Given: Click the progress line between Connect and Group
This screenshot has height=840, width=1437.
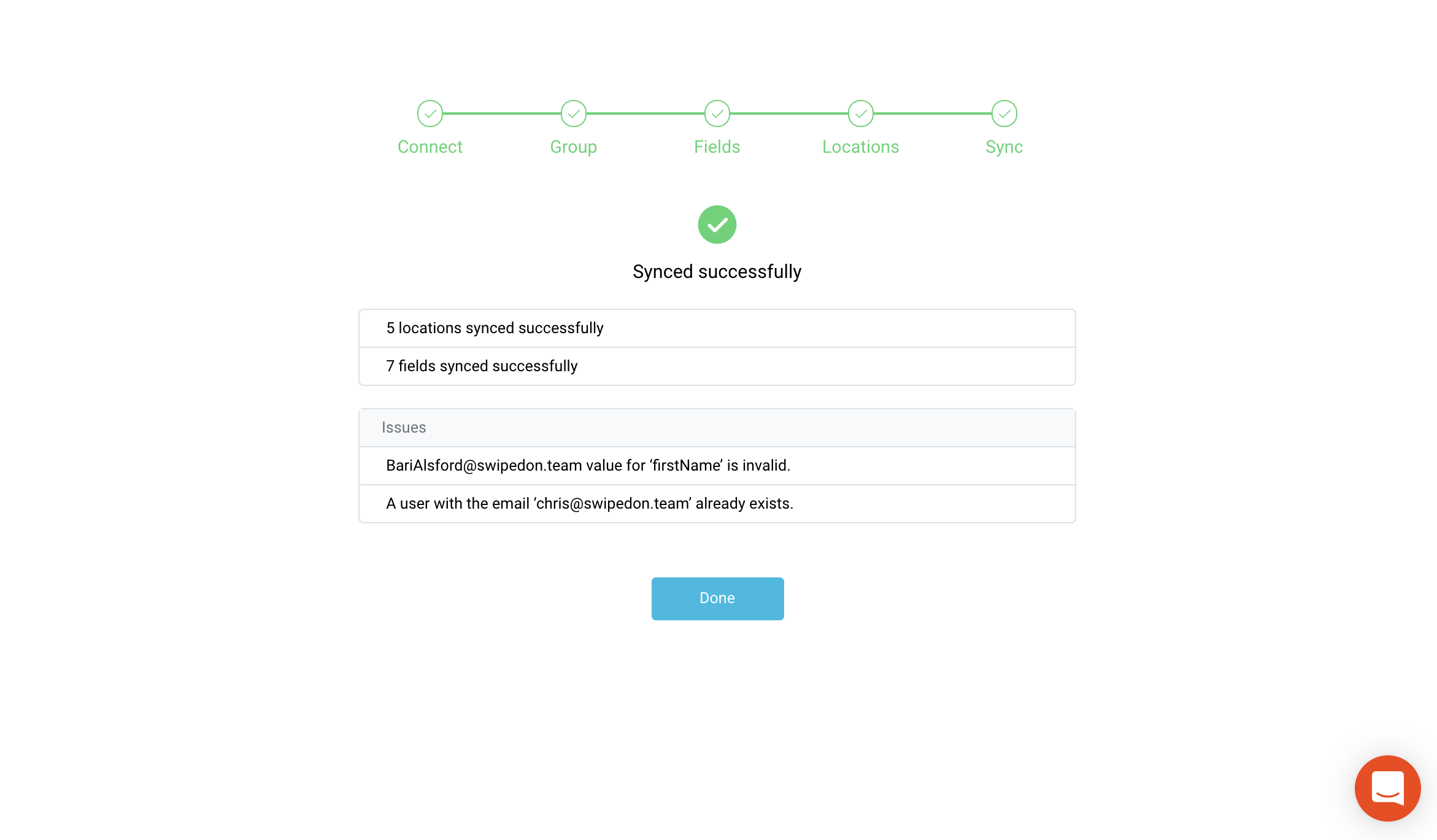Looking at the screenshot, I should pos(502,114).
